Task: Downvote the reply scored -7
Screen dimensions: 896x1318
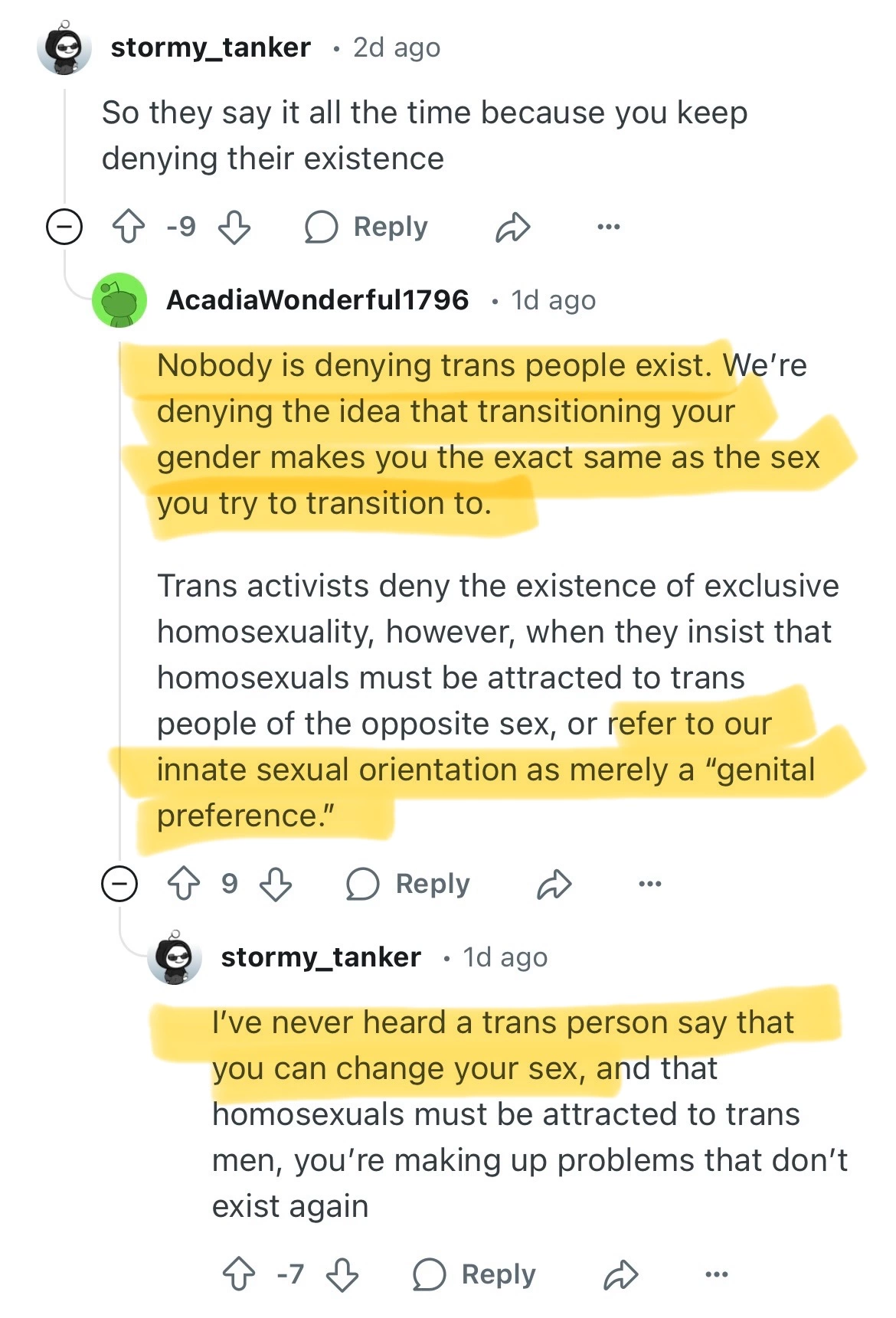Action: 342,1274
